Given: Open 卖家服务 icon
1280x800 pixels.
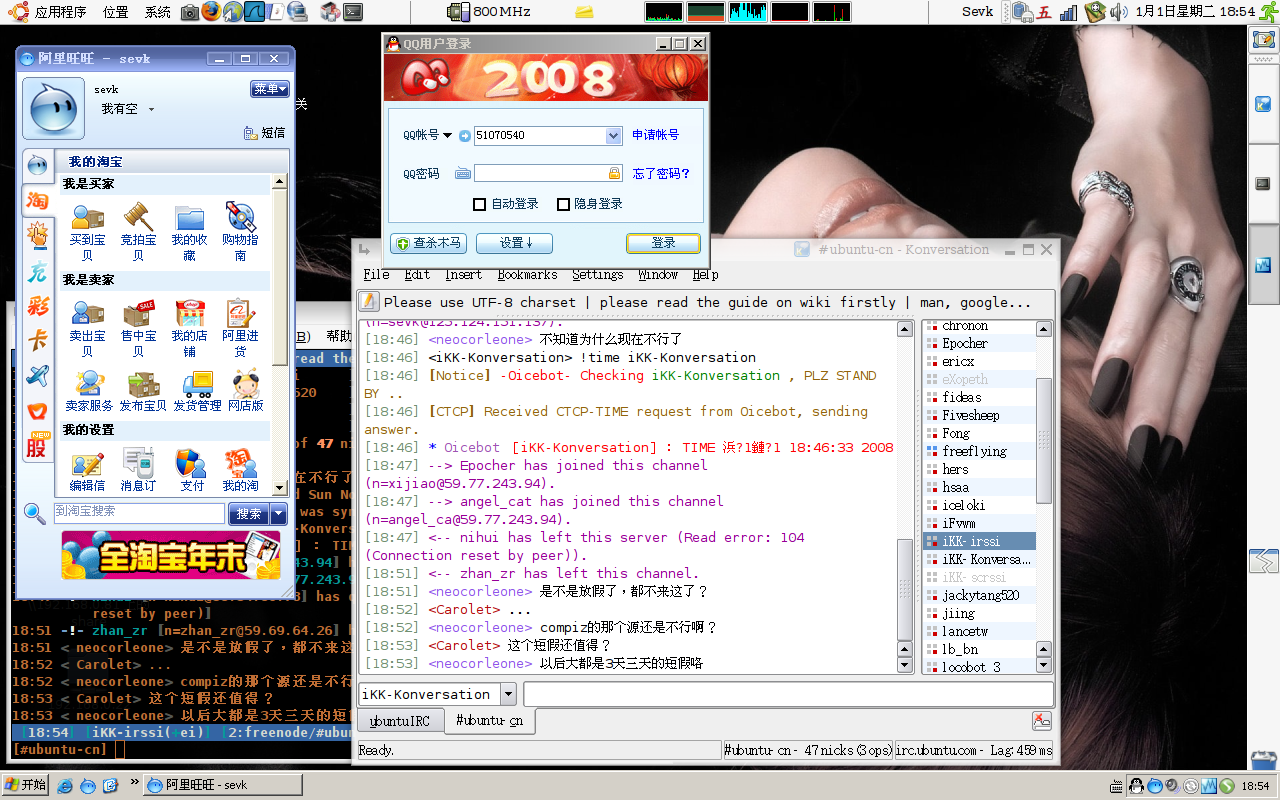Looking at the screenshot, I should (x=89, y=391).
